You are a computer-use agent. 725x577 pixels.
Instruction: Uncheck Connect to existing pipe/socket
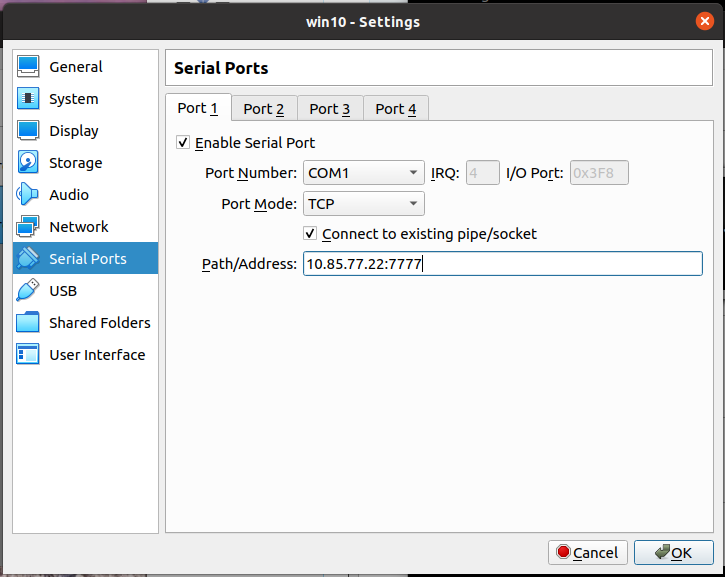point(310,234)
